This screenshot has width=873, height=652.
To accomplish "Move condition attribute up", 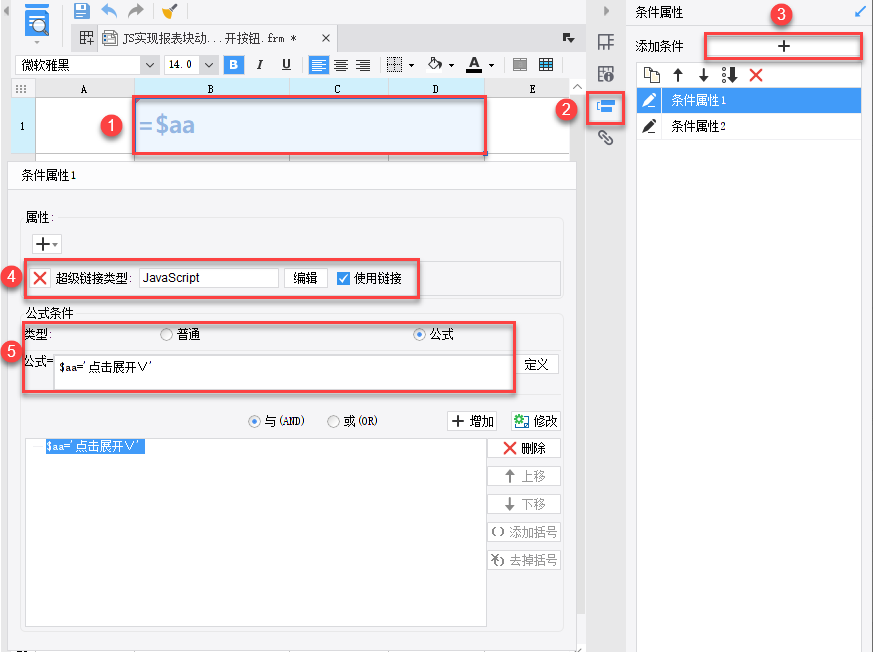I will click(678, 75).
